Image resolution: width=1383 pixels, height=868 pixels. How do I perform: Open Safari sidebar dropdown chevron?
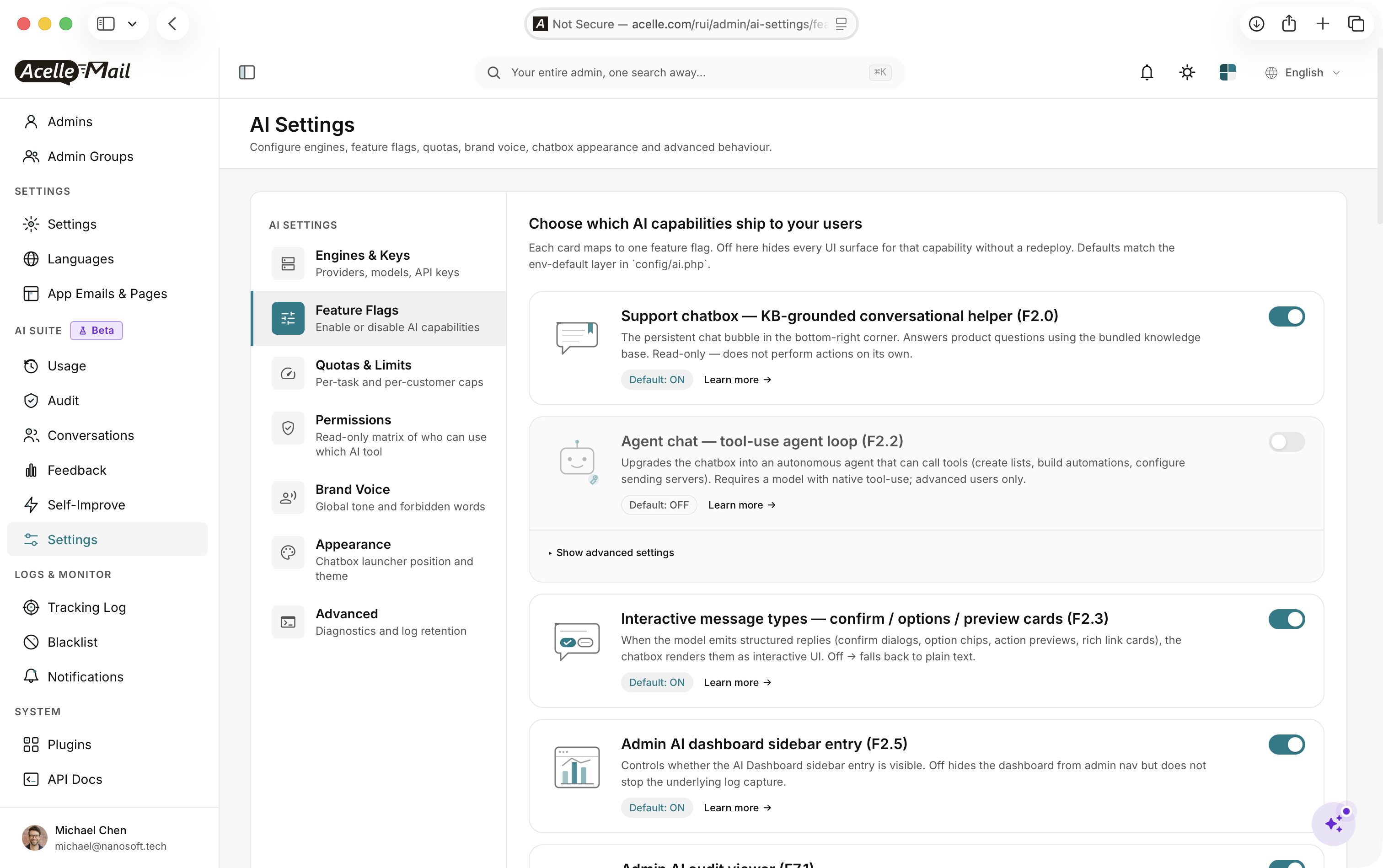pos(132,23)
